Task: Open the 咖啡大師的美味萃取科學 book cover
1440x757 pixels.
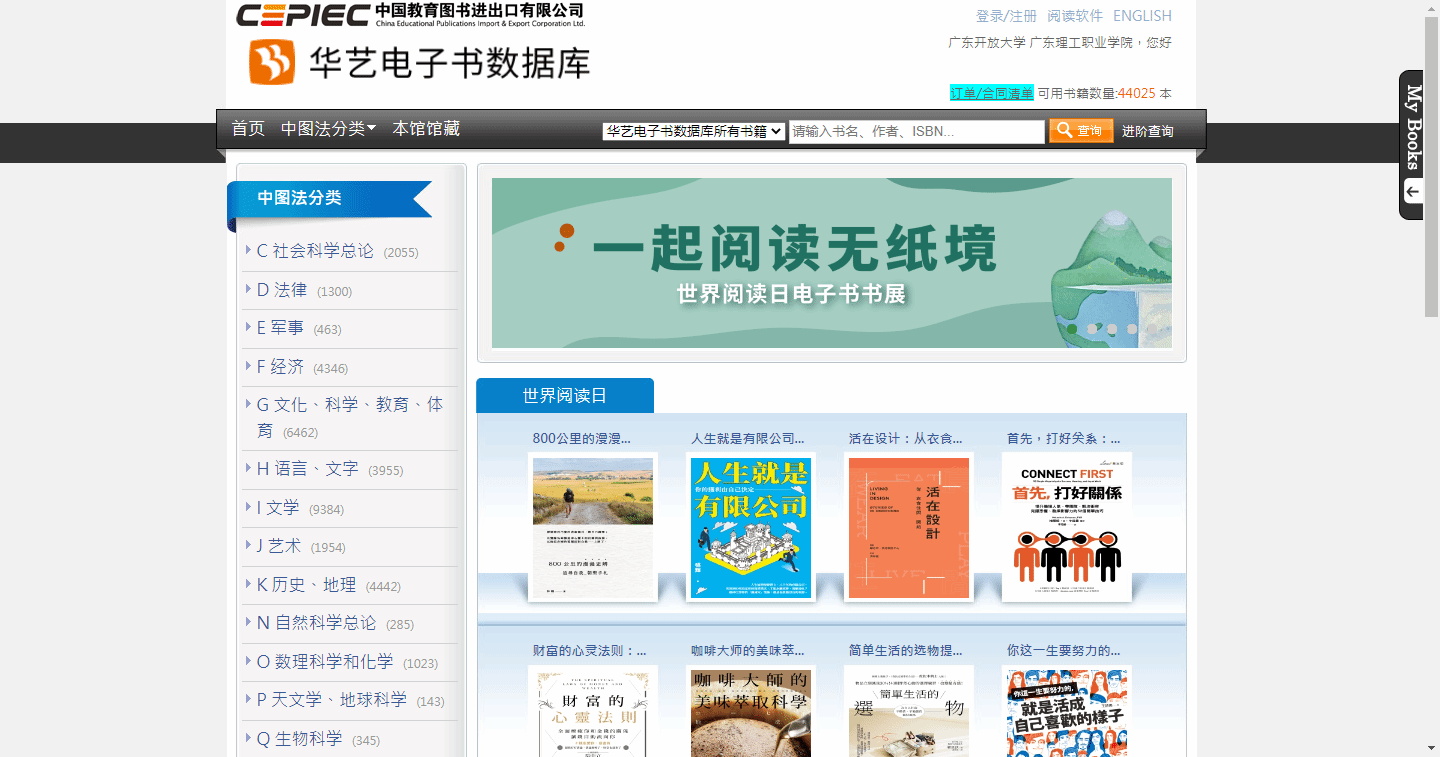Action: pyautogui.click(x=751, y=711)
